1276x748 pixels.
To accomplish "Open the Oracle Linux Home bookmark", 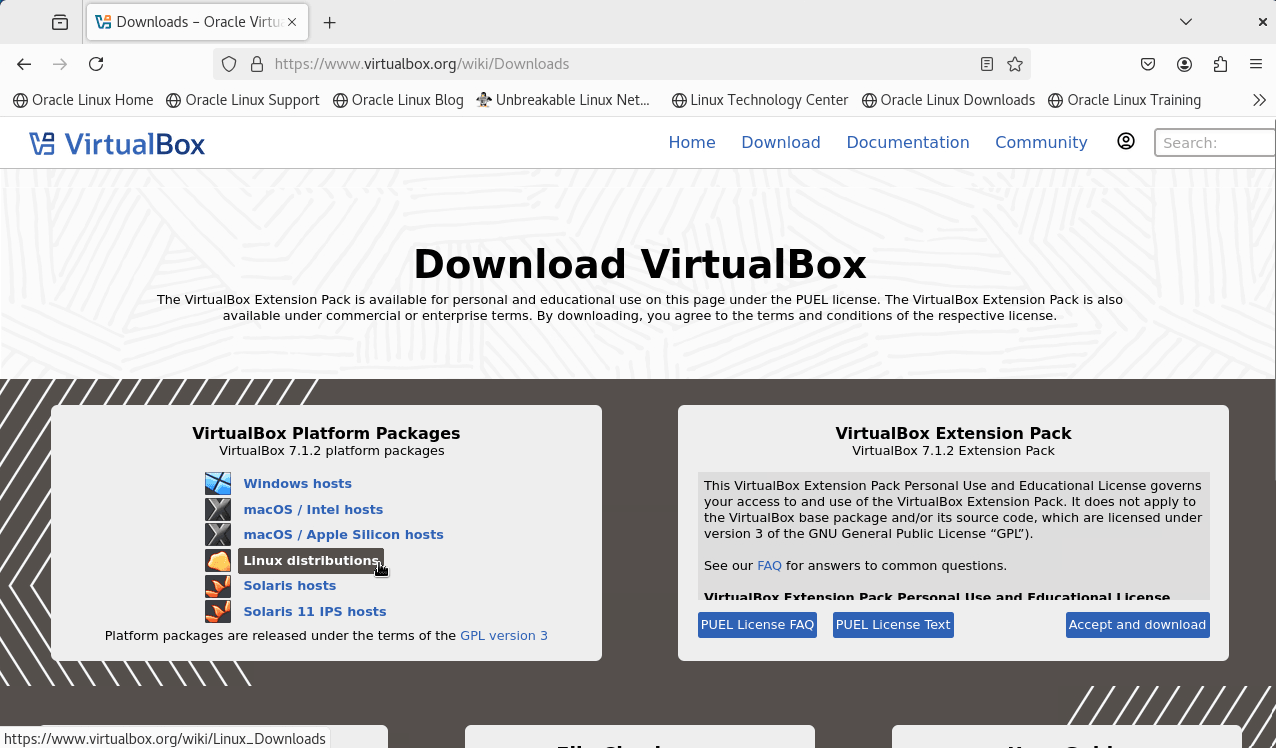I will click(x=83, y=100).
